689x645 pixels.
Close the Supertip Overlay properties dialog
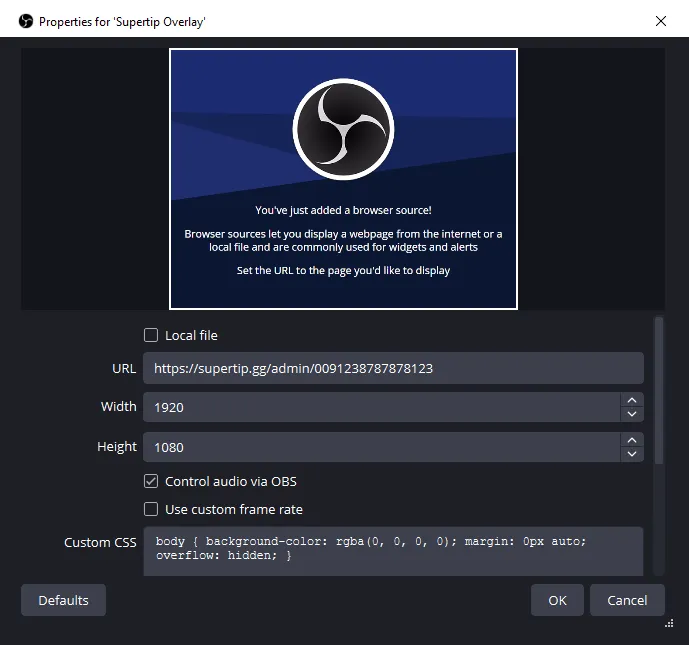pos(660,21)
